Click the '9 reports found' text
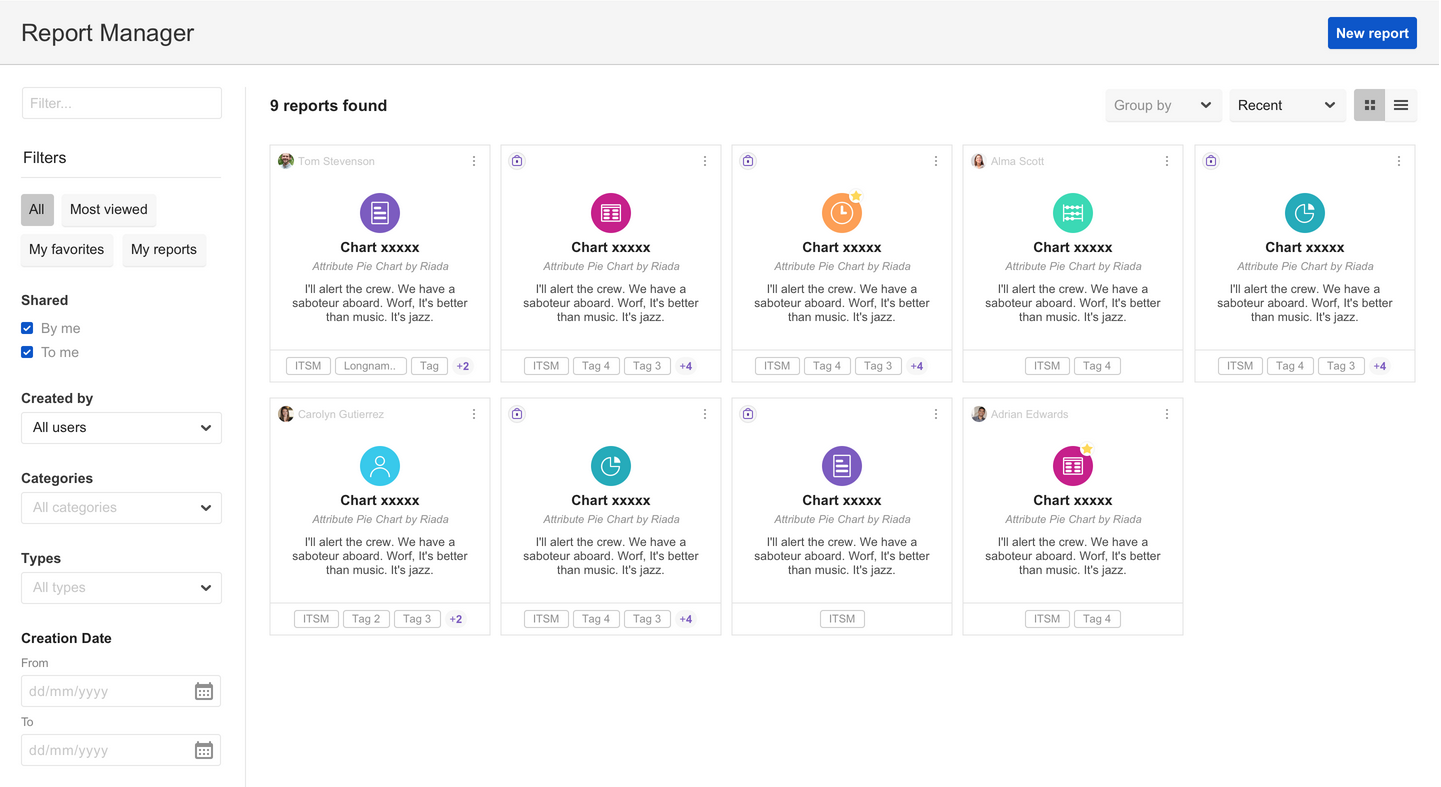This screenshot has width=1441, height=787. tap(328, 105)
